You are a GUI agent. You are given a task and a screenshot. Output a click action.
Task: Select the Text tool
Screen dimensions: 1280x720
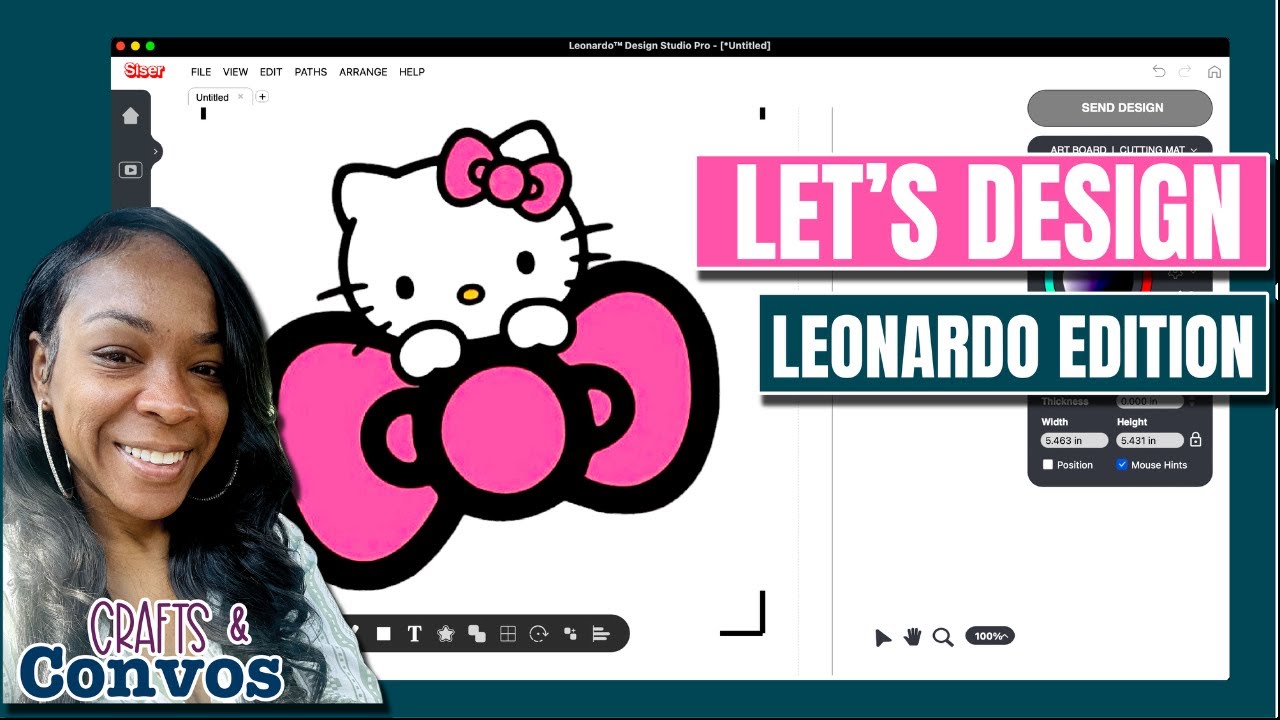[414, 633]
